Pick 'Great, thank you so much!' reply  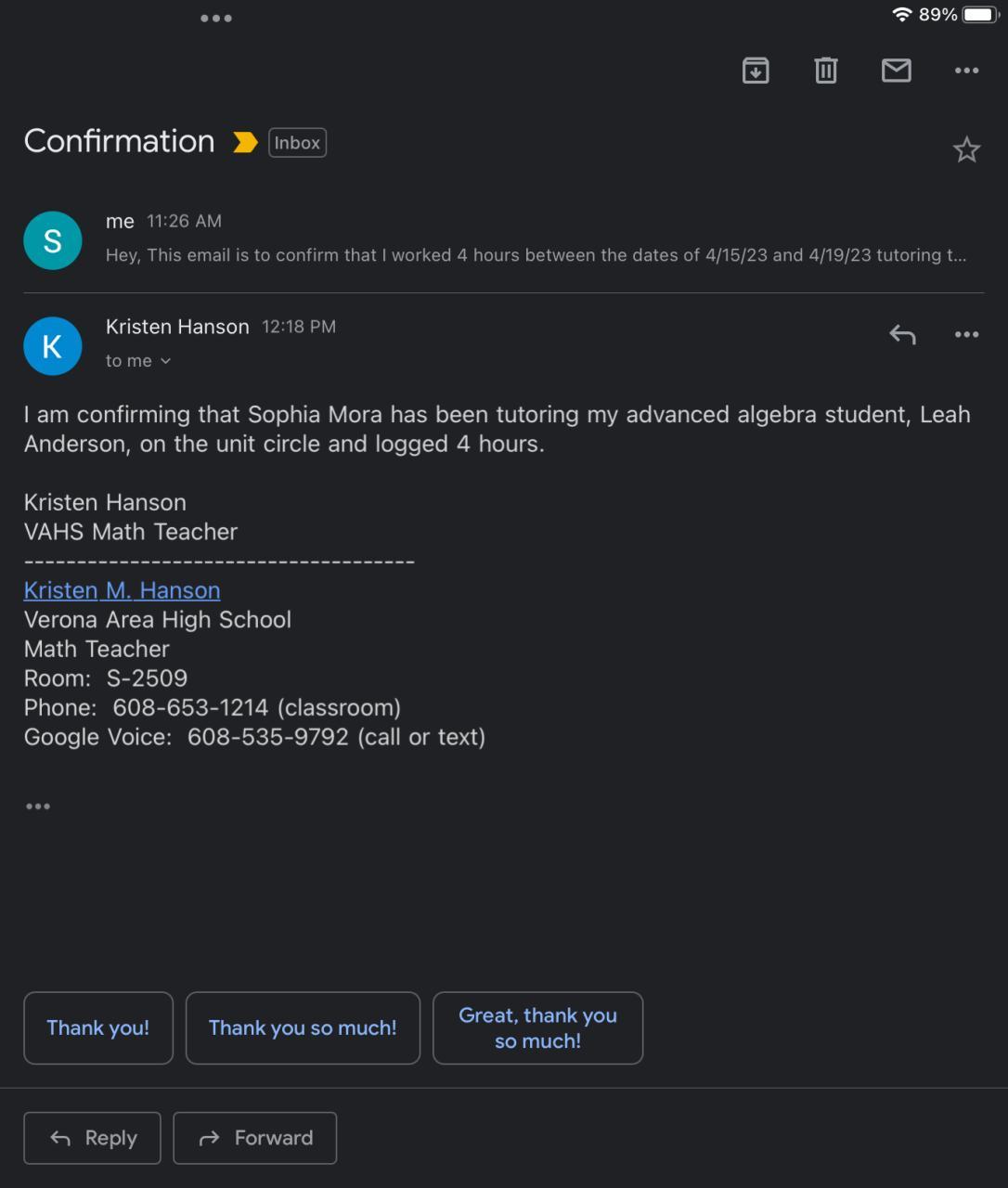click(x=537, y=1027)
